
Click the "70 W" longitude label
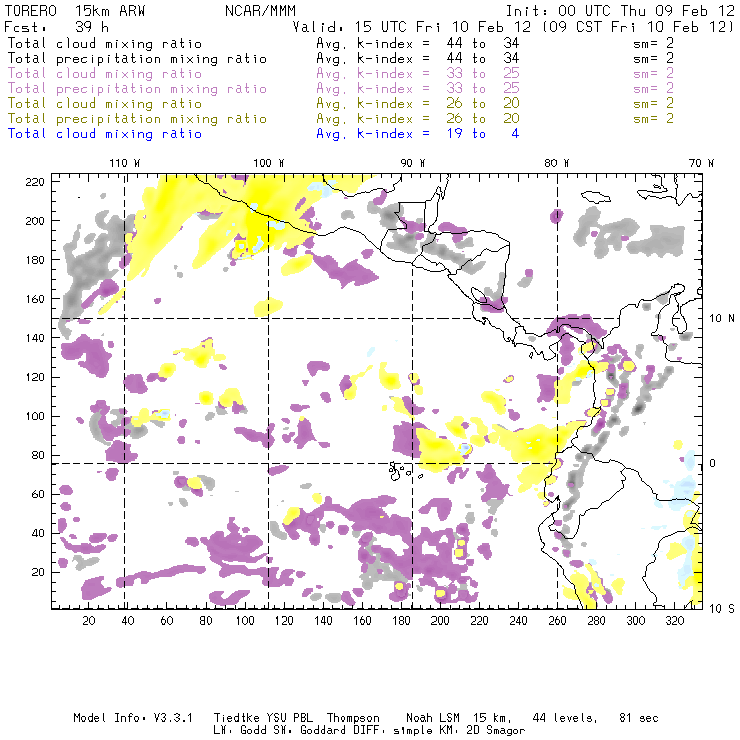[x=701, y=163]
